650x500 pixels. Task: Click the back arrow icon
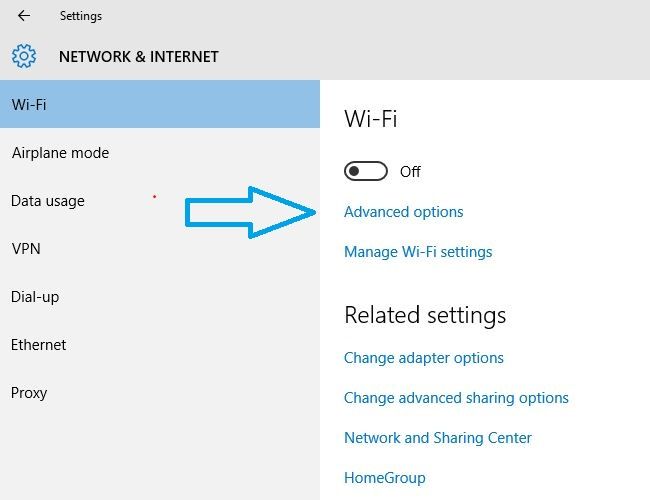[x=24, y=16]
